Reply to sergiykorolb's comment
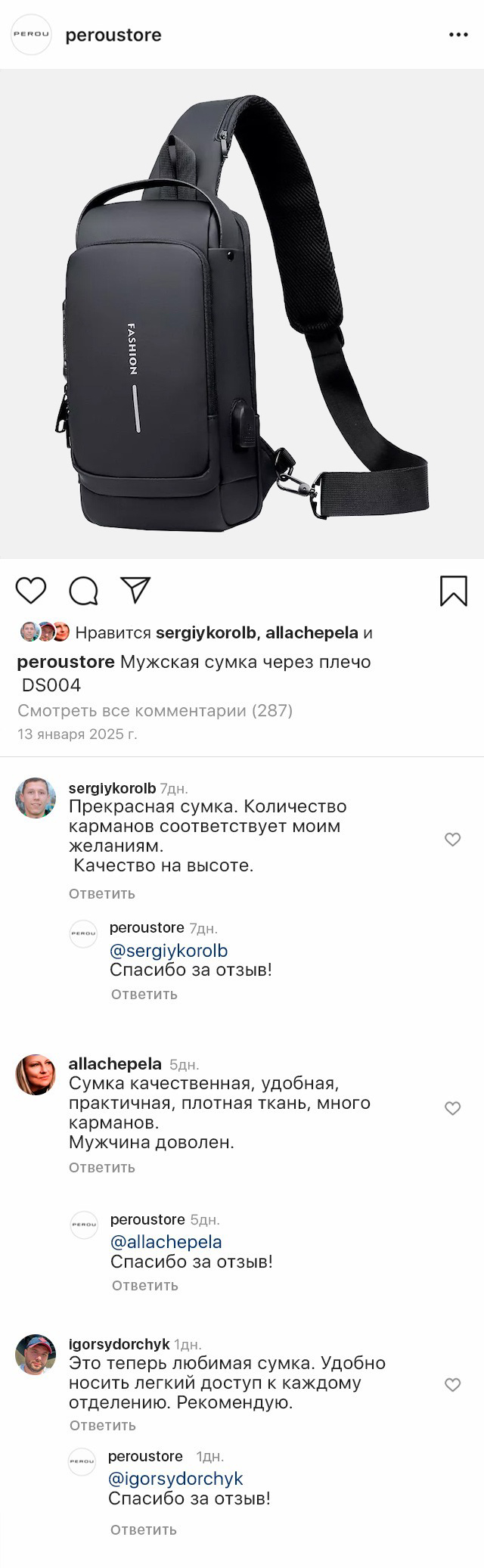 102,893
